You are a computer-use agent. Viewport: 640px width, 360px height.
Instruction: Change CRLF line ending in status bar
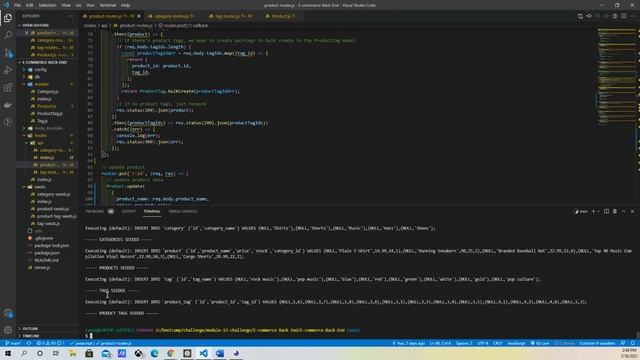tap(497, 343)
